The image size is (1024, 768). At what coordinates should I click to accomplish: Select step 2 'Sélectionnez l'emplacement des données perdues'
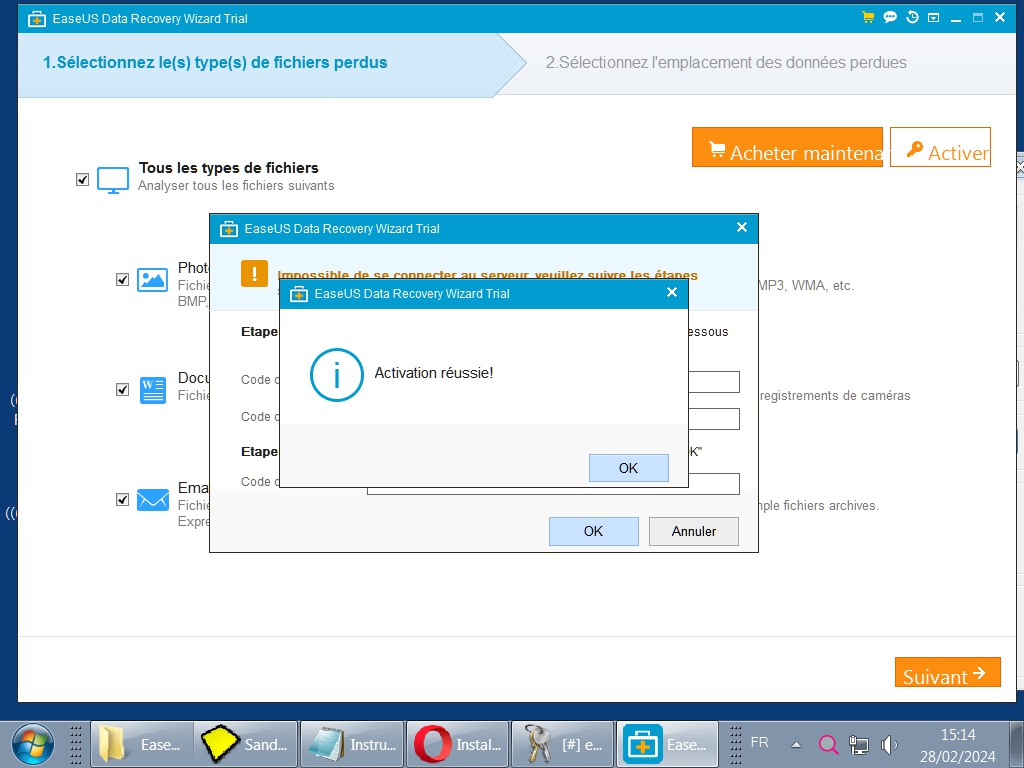pos(726,63)
